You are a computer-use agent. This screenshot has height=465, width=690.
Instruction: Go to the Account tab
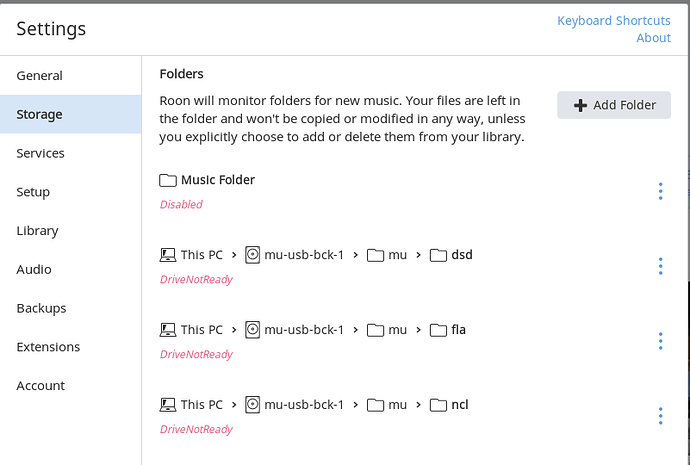70,385
